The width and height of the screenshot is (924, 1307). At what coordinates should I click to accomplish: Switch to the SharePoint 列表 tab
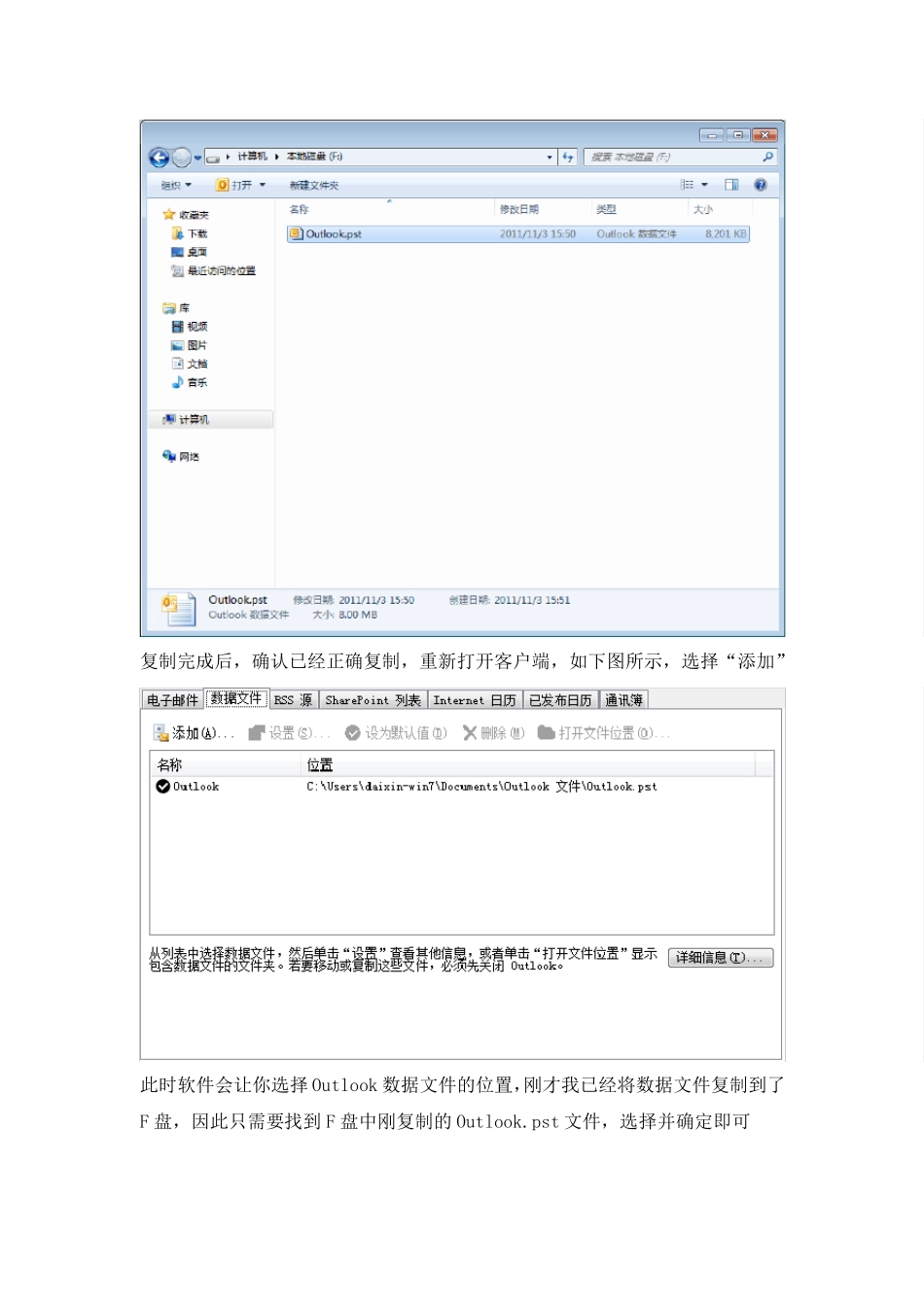pyautogui.click(x=373, y=700)
